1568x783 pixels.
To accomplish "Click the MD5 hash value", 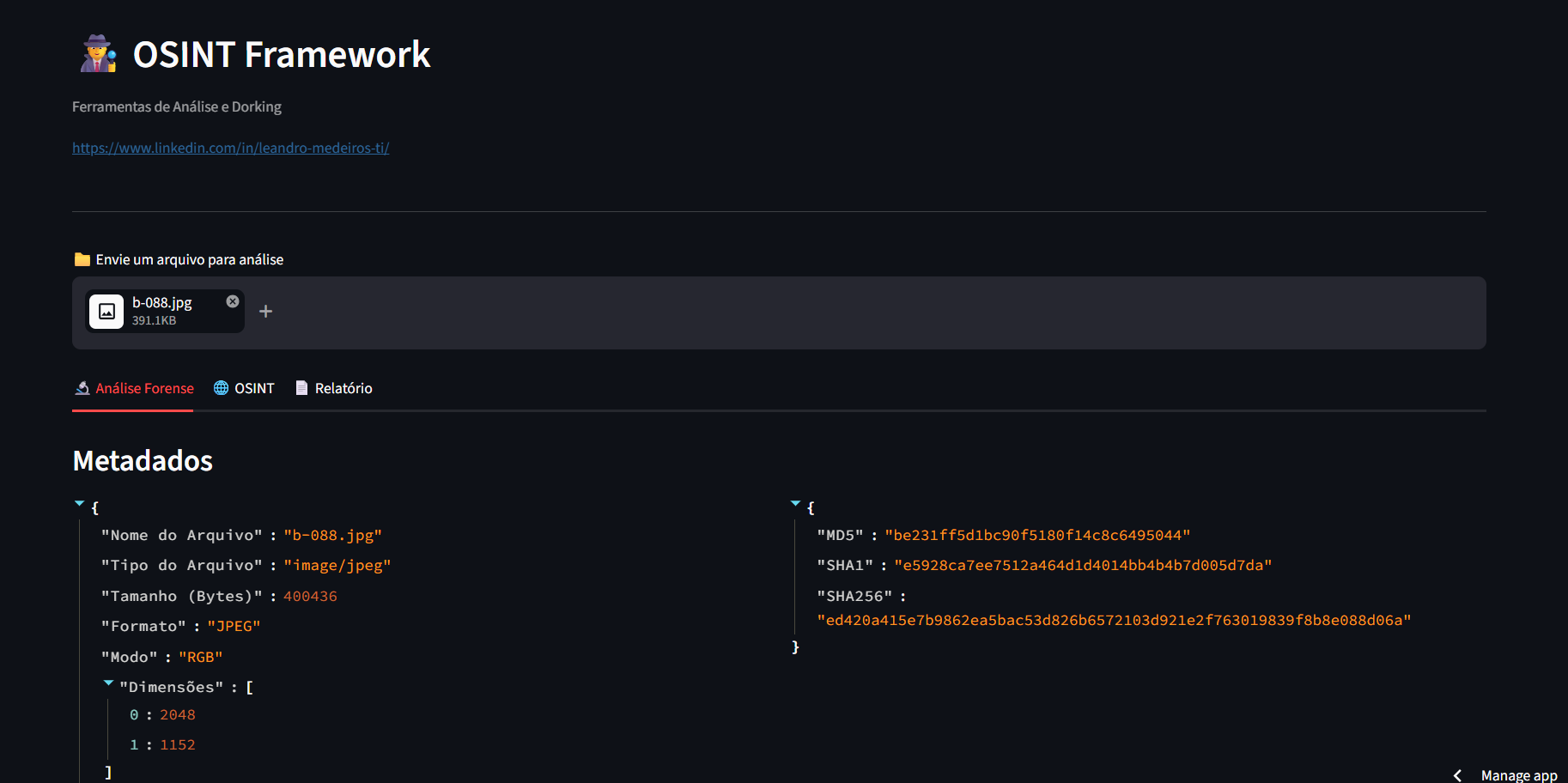I will 1037,535.
